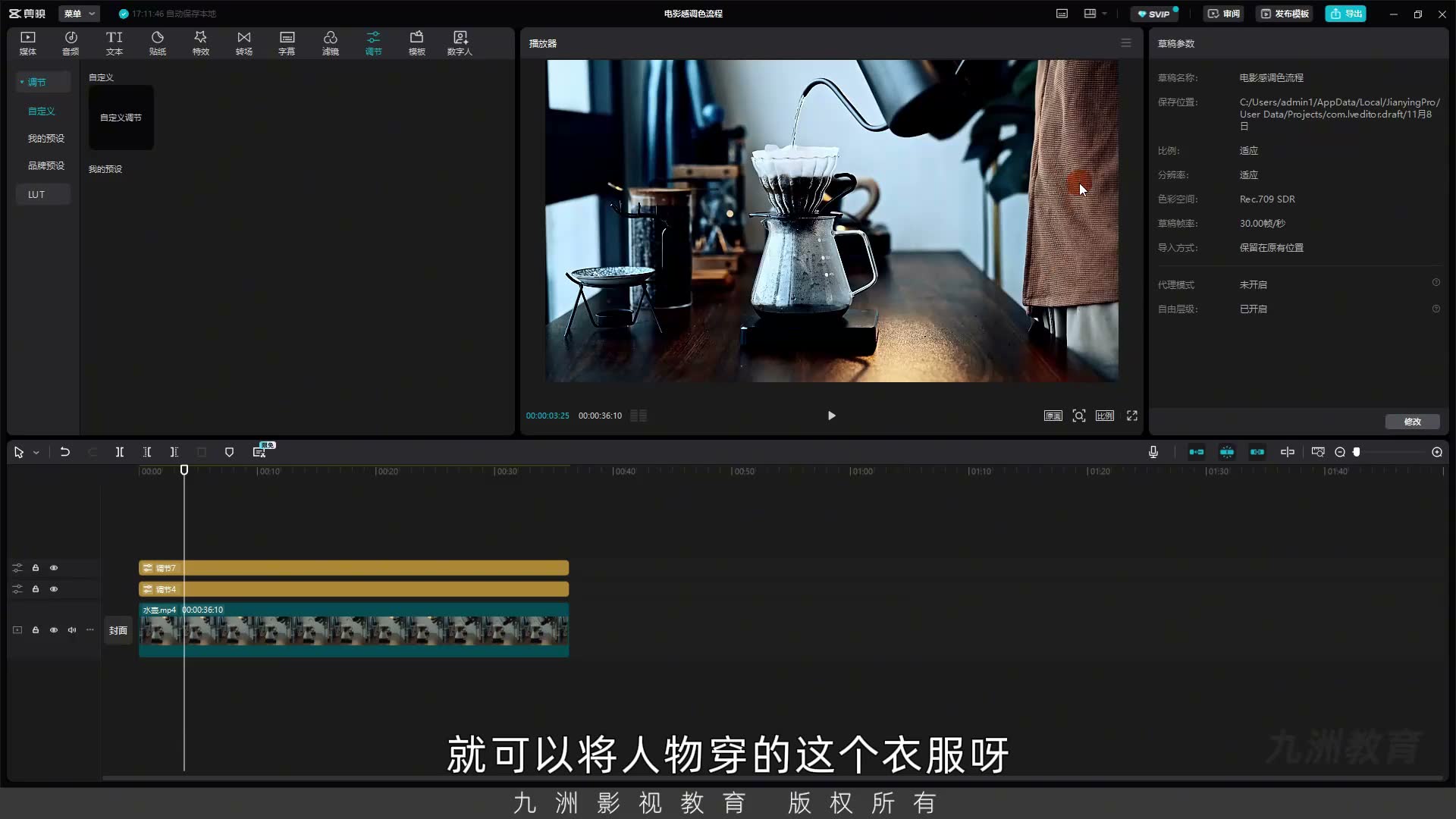Adjust the timeline zoom slider handle
Image resolution: width=1456 pixels, height=819 pixels.
pyautogui.click(x=1357, y=452)
